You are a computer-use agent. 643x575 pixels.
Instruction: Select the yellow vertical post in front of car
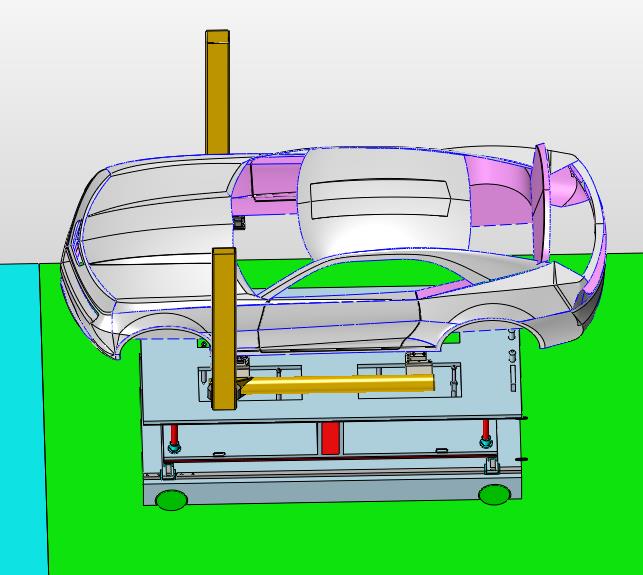(x=224, y=329)
